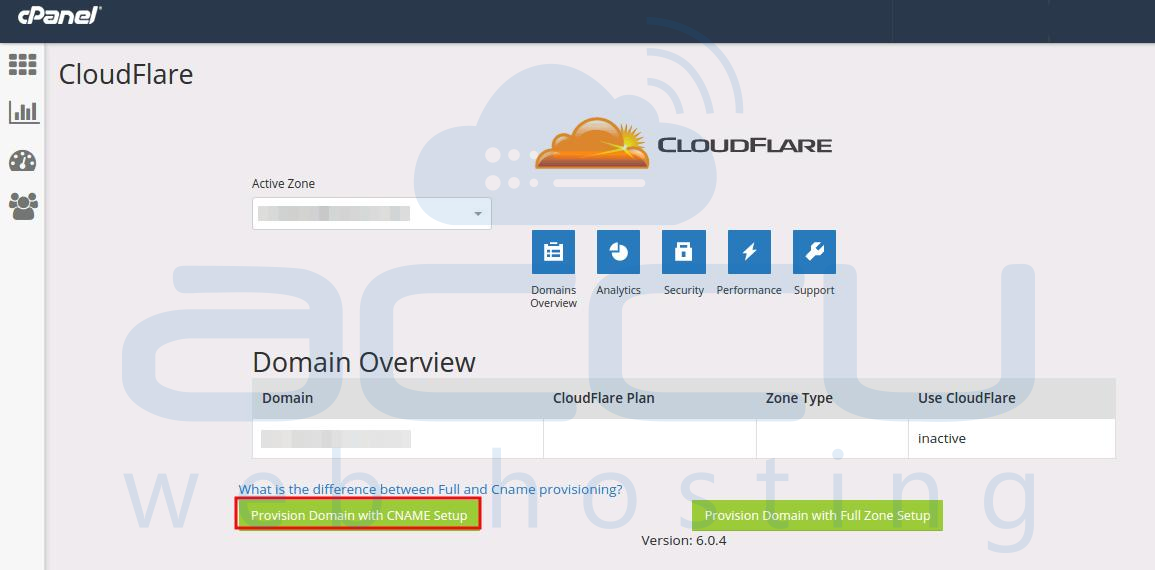Open the Security lock icon
Screen dimensions: 1155x570
tap(684, 252)
